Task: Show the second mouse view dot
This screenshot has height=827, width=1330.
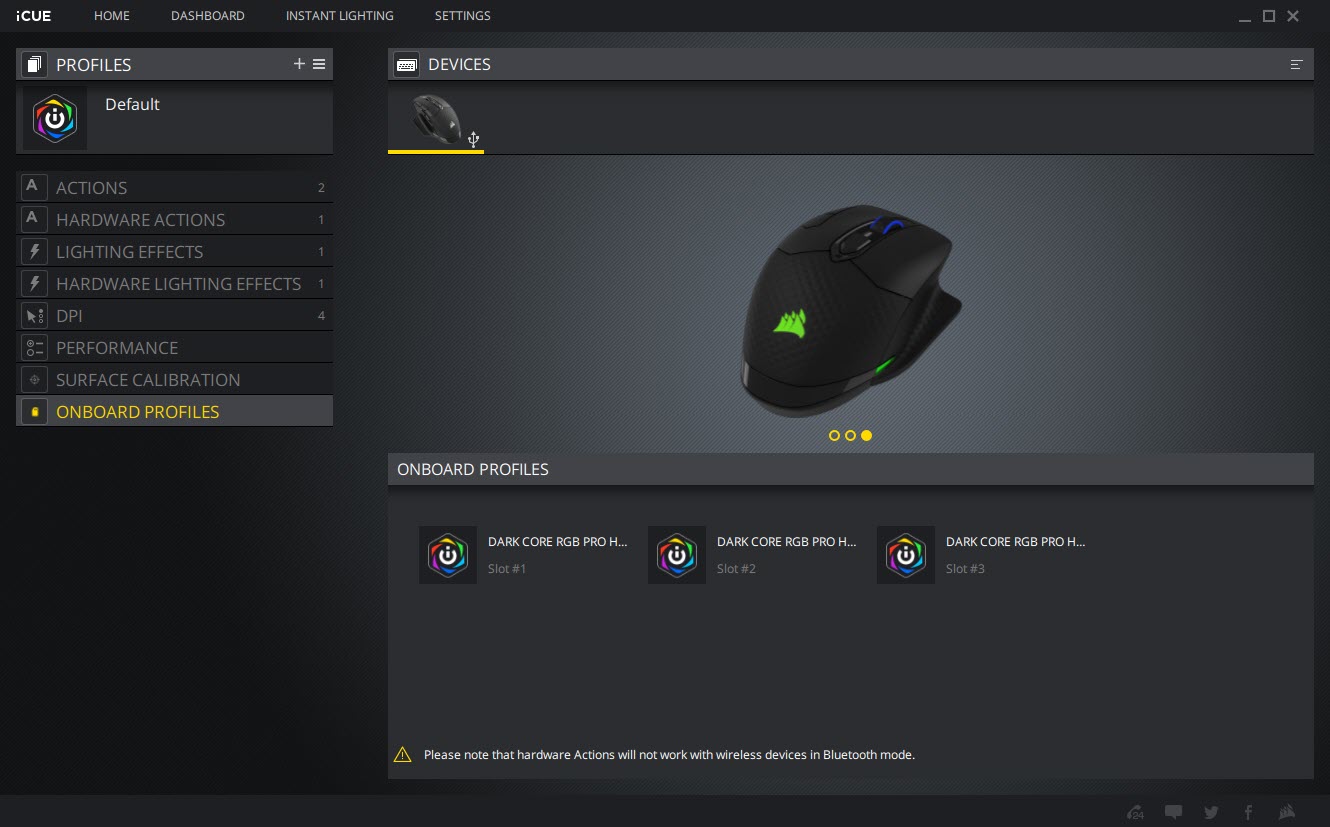Action: pyautogui.click(x=850, y=435)
